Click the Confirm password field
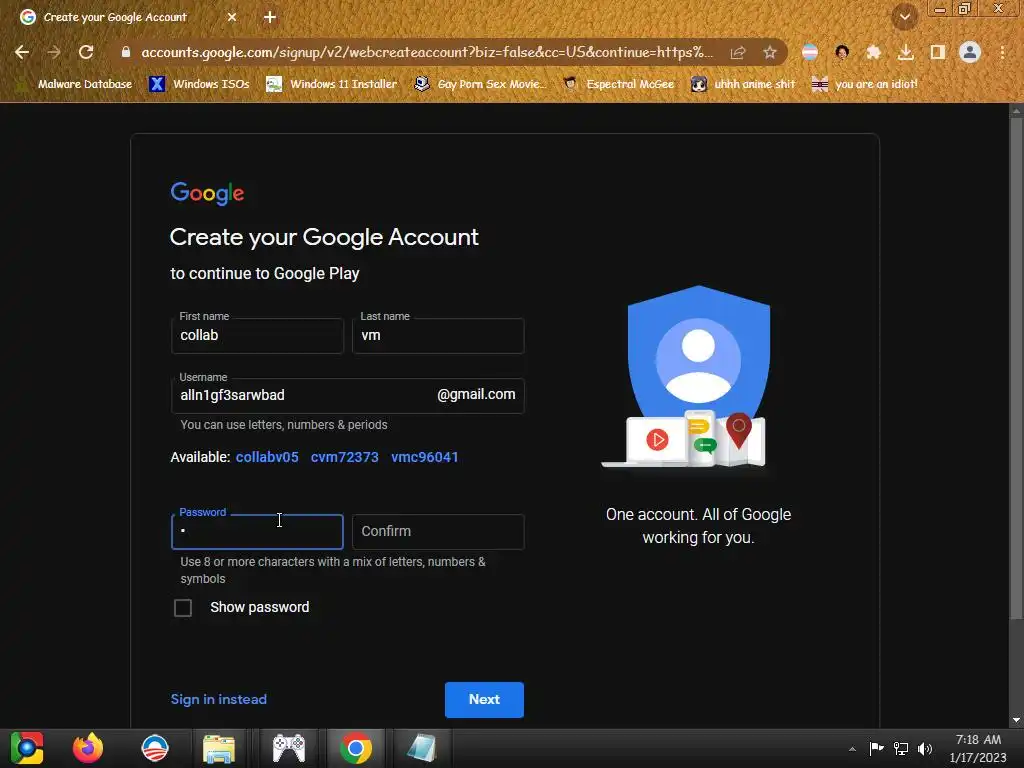The width and height of the screenshot is (1024, 768). [438, 532]
